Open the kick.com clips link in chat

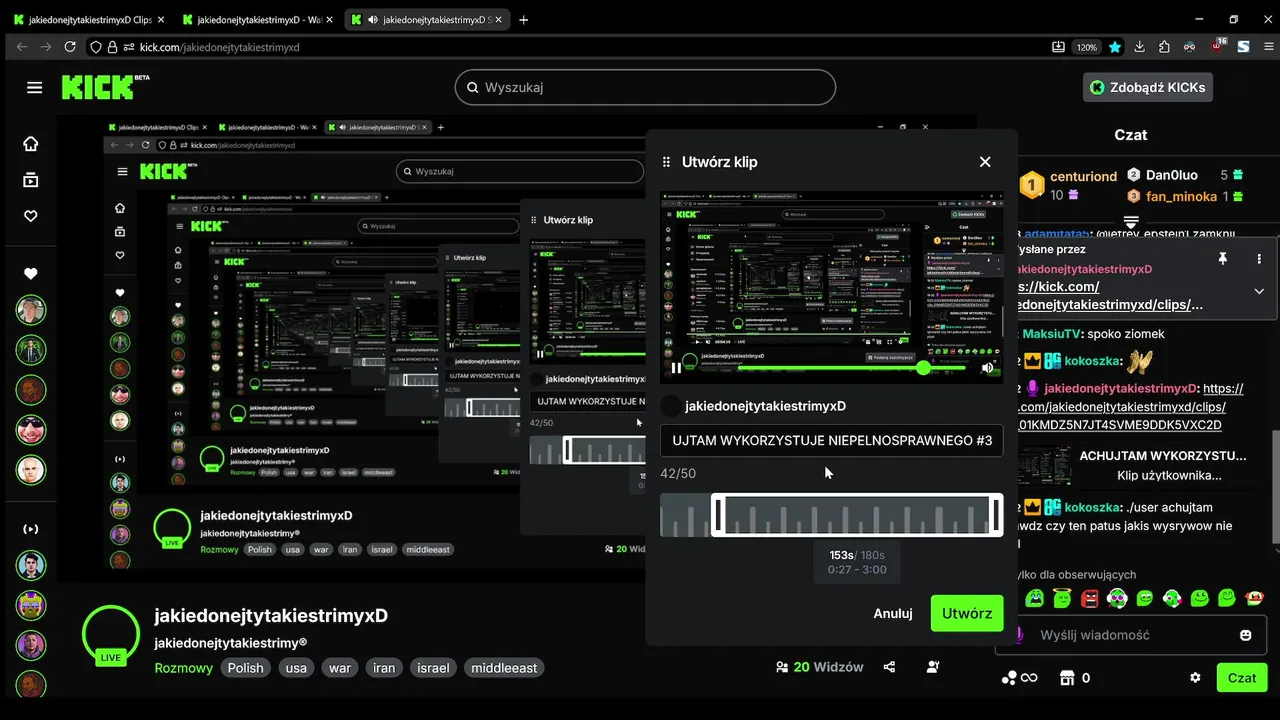tap(1120, 407)
